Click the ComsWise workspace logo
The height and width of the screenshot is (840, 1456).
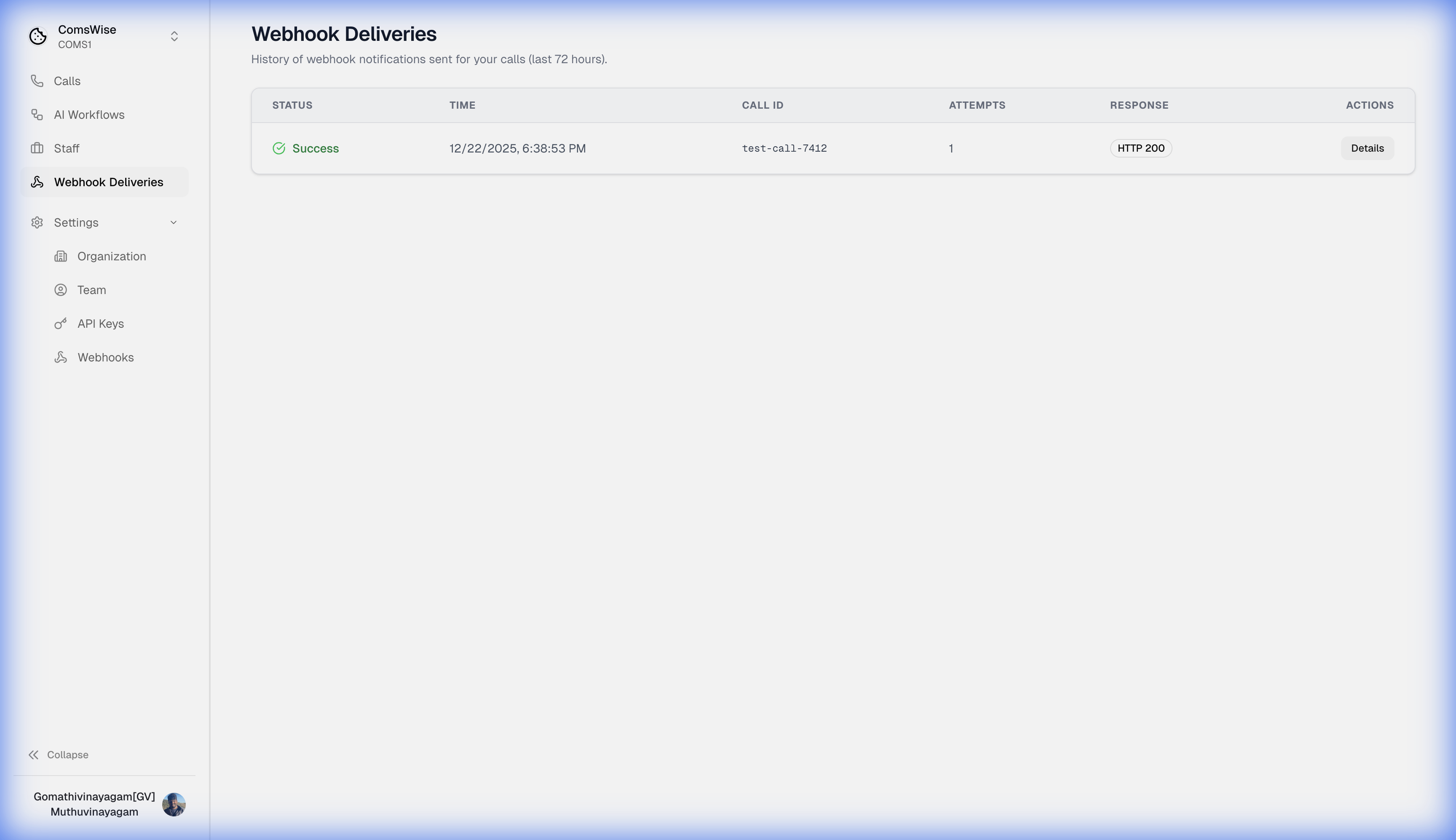pos(37,36)
